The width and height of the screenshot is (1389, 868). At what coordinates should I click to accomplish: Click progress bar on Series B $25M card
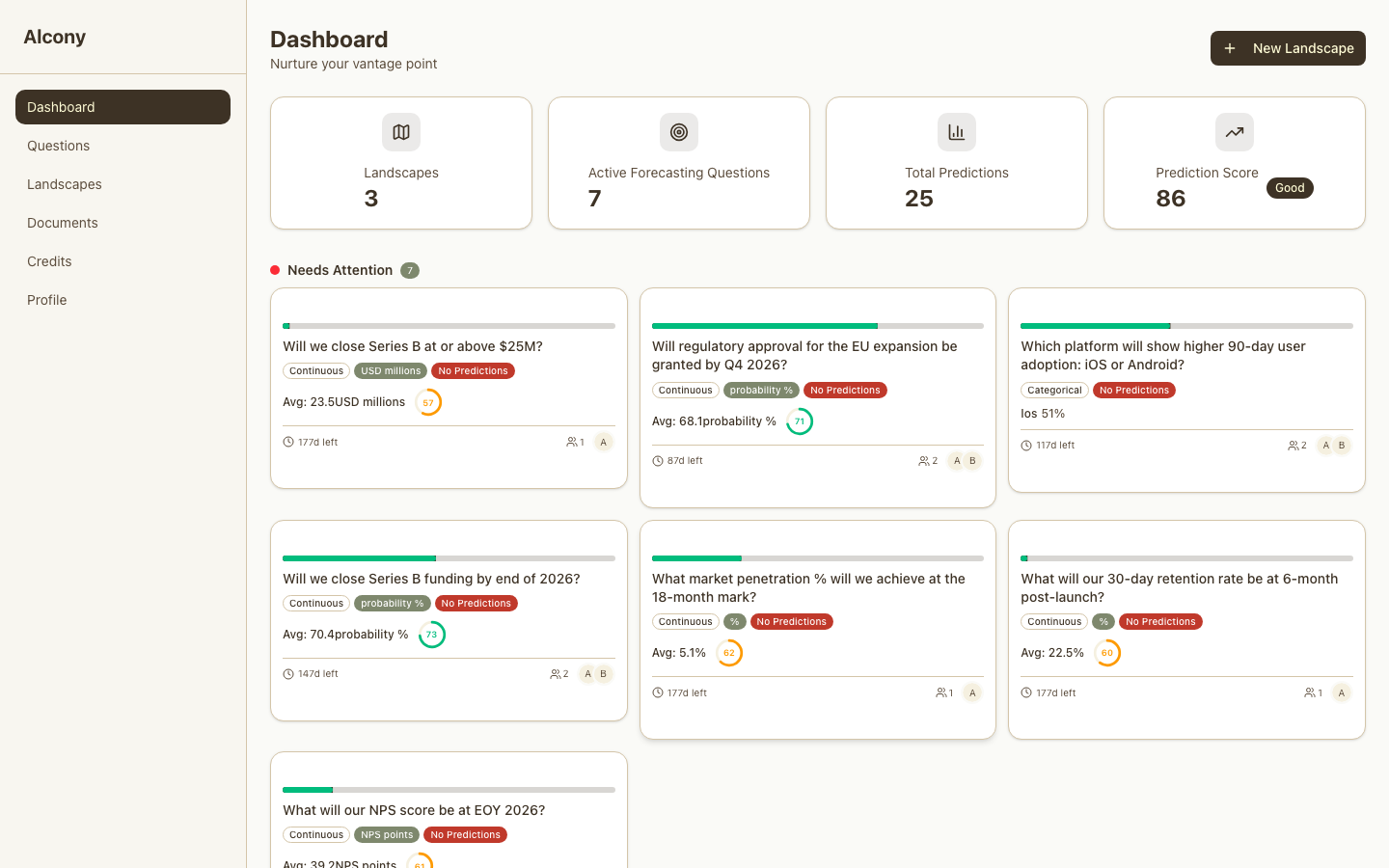tap(449, 326)
